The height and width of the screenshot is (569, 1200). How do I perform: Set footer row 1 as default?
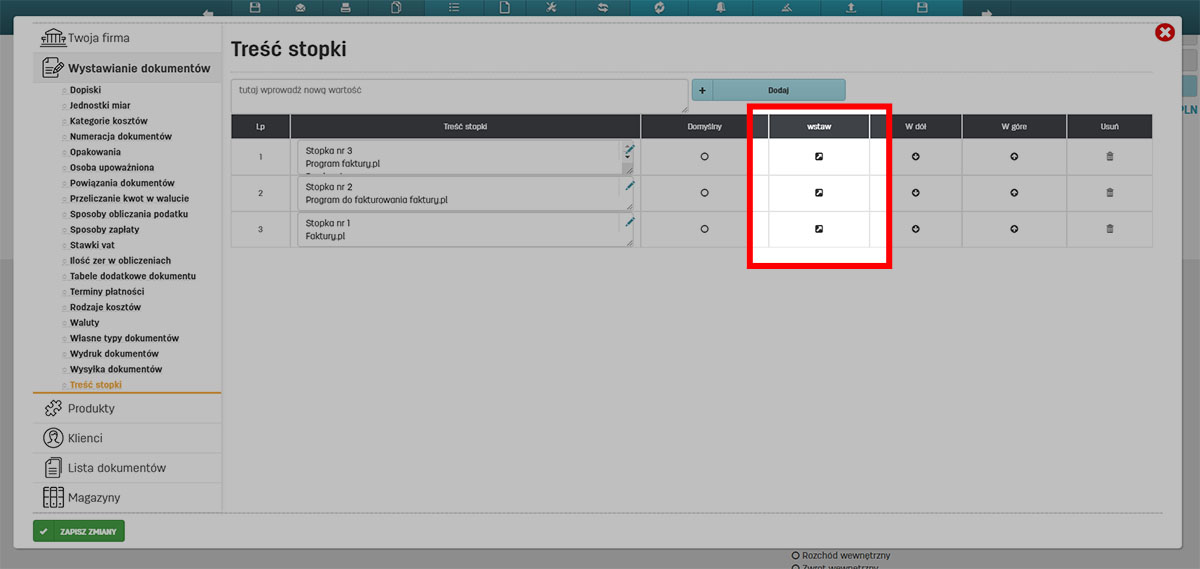coord(705,157)
